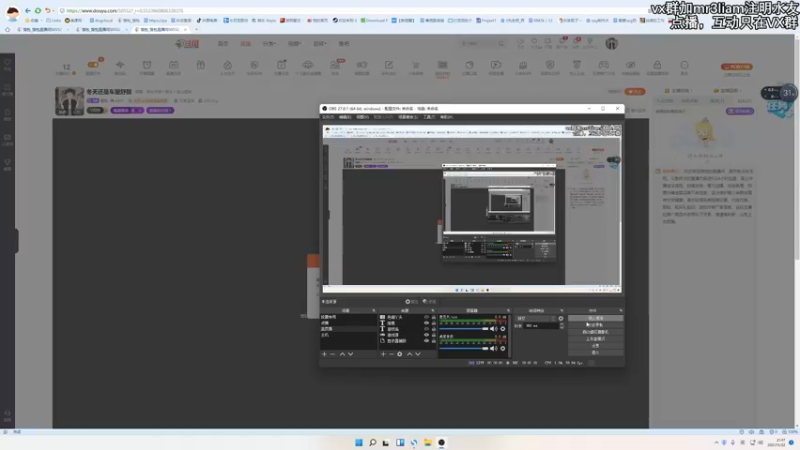Toggle lock icon of first OBS source
This screenshot has width=800, height=450.
tap(434, 317)
